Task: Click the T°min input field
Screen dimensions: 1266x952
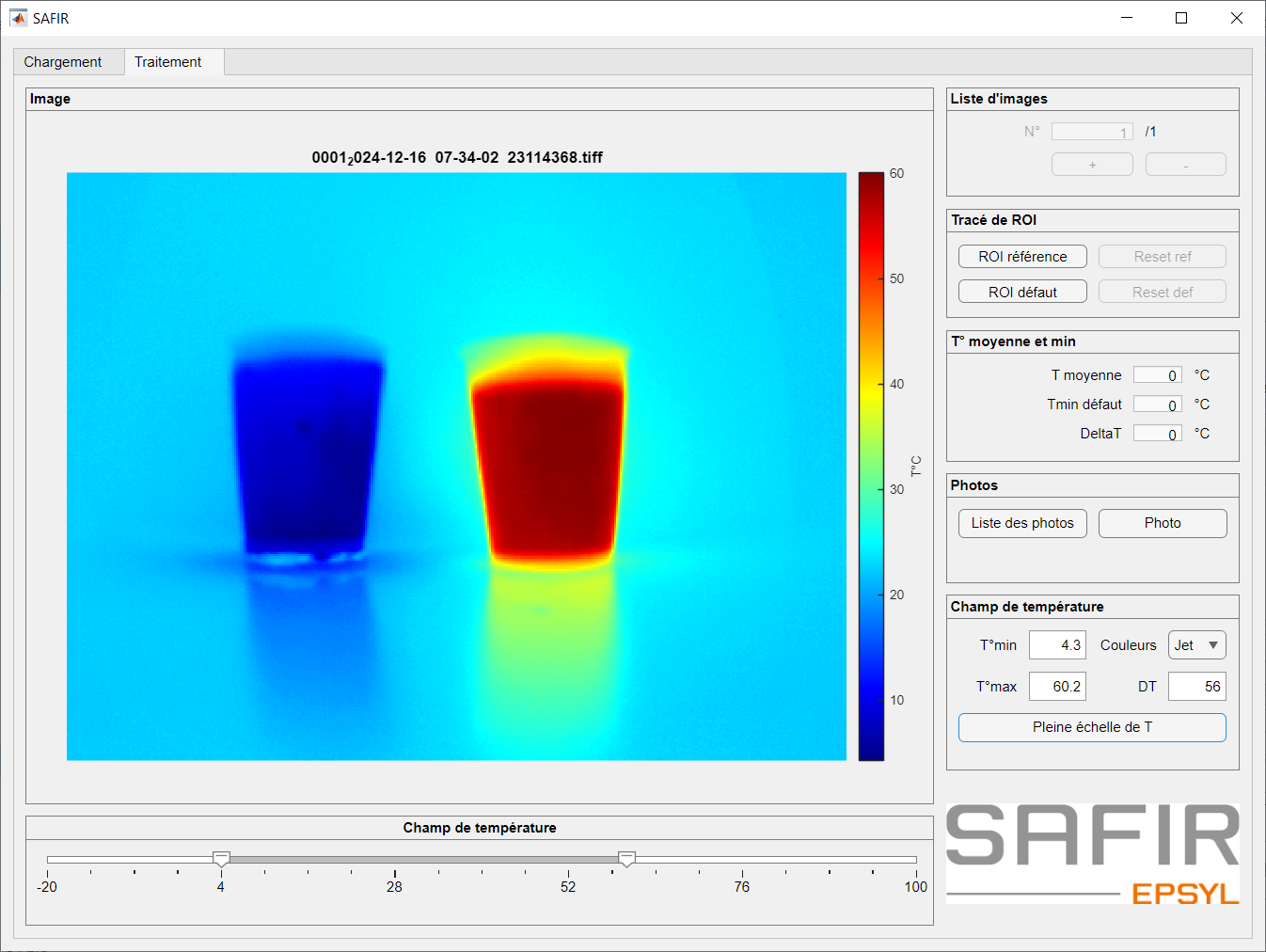Action: point(1057,645)
